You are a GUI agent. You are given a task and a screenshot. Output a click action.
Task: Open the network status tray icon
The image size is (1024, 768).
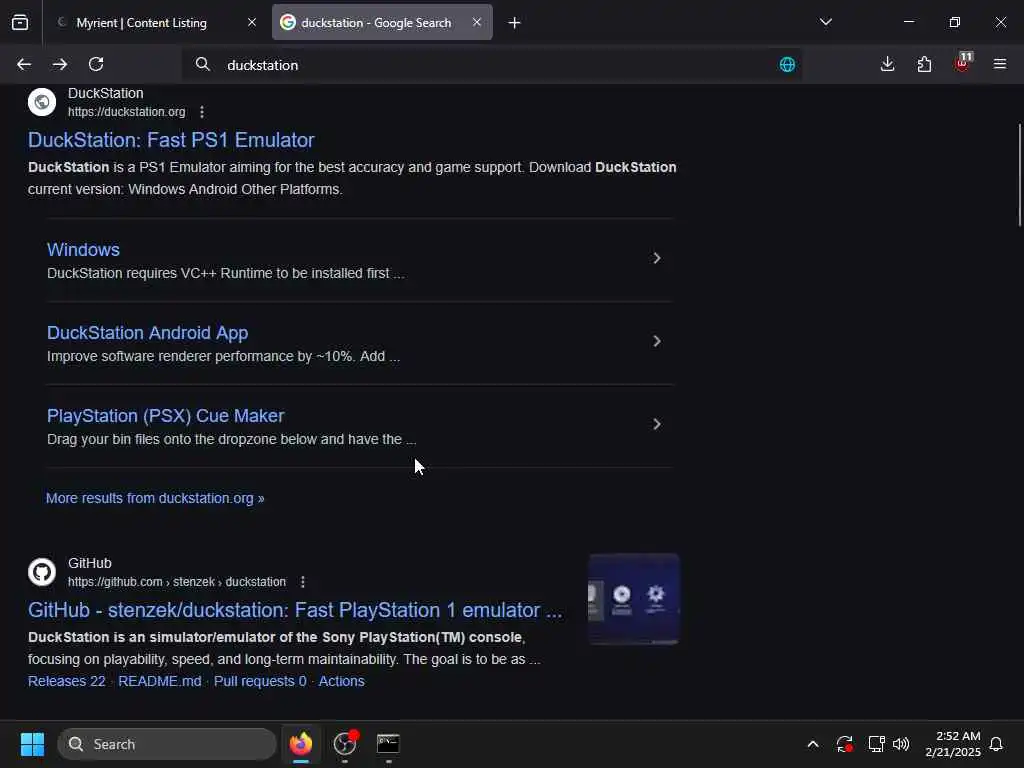[876, 744]
